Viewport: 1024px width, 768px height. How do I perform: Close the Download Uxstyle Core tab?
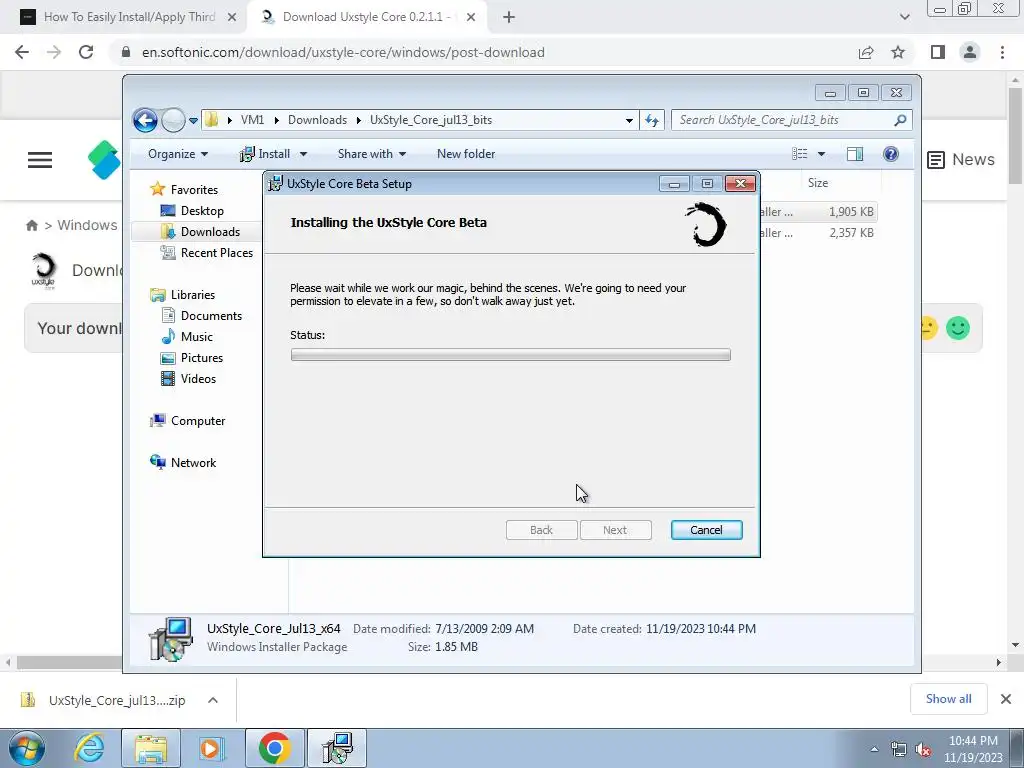click(471, 17)
